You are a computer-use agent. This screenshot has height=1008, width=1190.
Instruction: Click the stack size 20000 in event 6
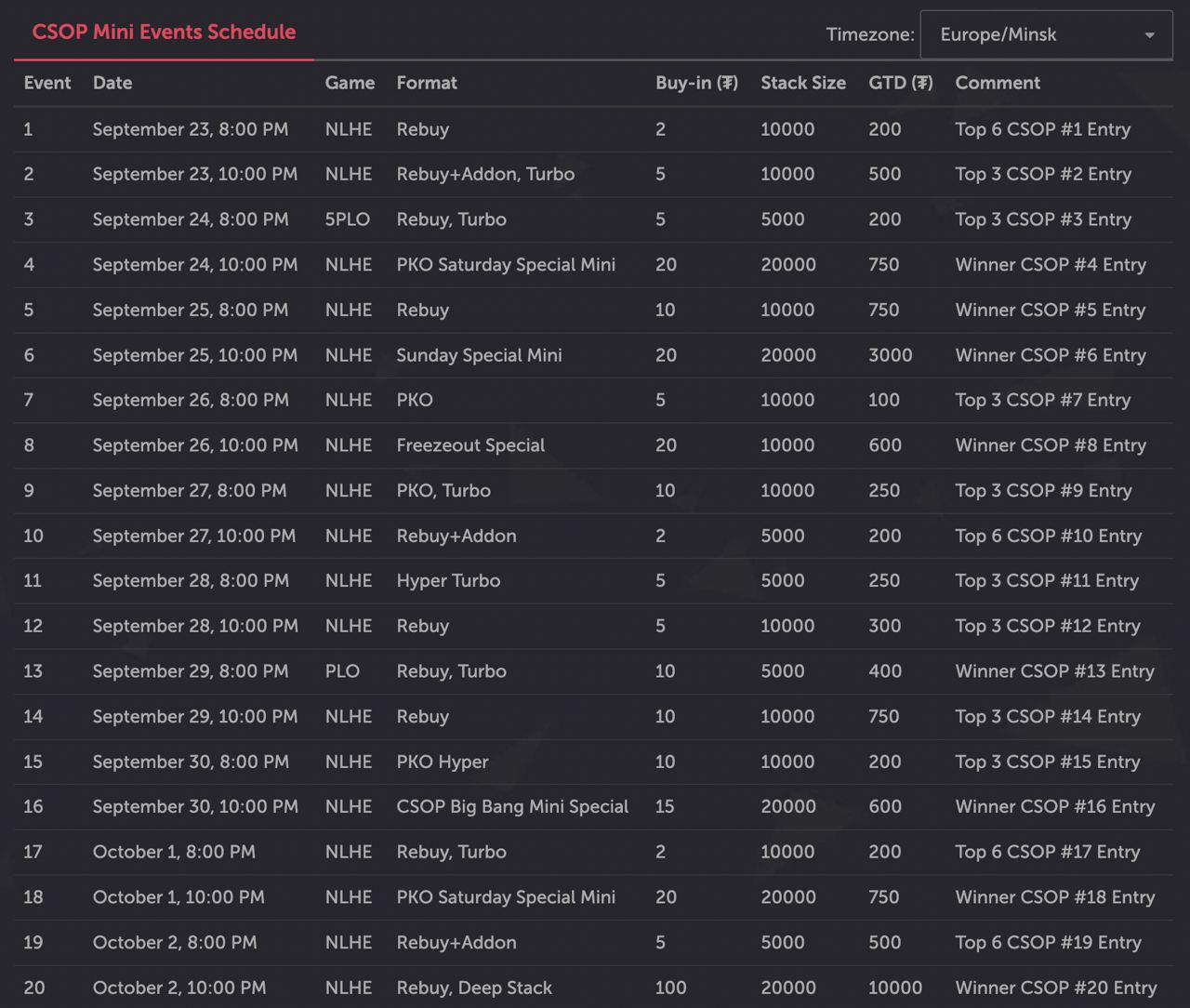coord(788,355)
